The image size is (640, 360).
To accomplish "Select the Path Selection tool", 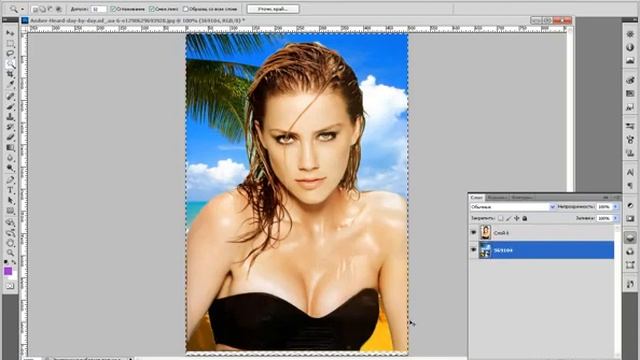I will [x=10, y=201].
